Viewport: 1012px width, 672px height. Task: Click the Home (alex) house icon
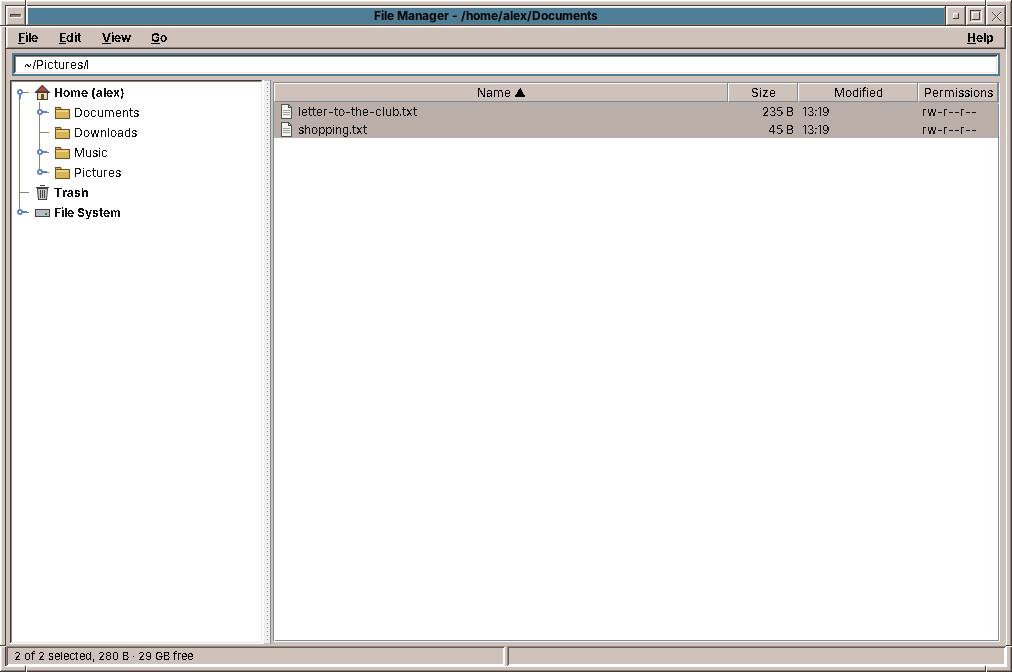42,92
